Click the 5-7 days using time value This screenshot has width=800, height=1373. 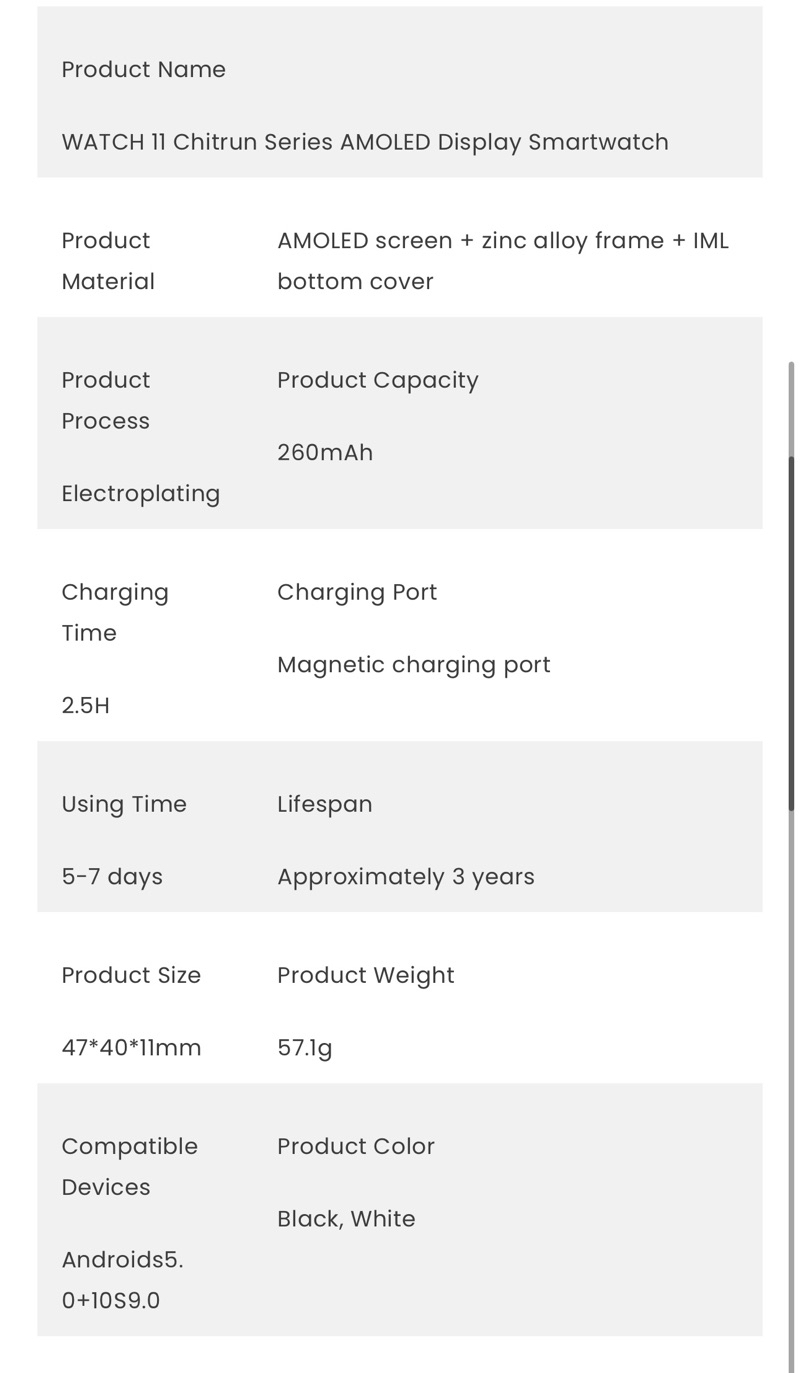tap(112, 877)
